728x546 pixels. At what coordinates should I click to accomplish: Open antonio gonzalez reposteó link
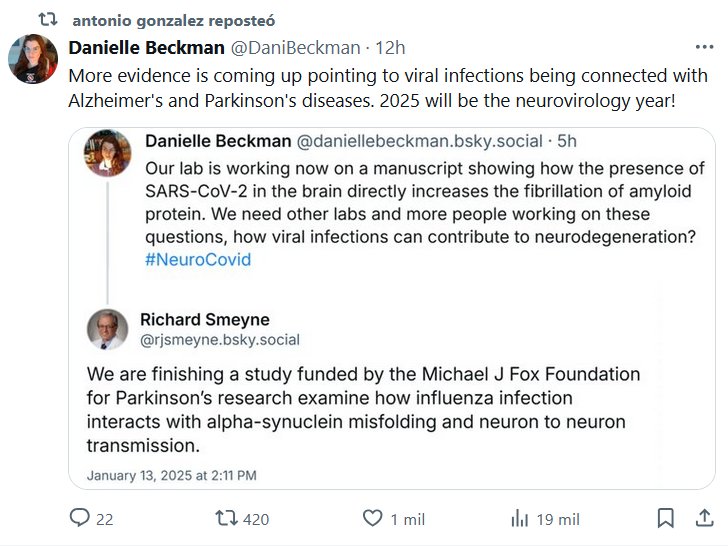pyautogui.click(x=175, y=20)
